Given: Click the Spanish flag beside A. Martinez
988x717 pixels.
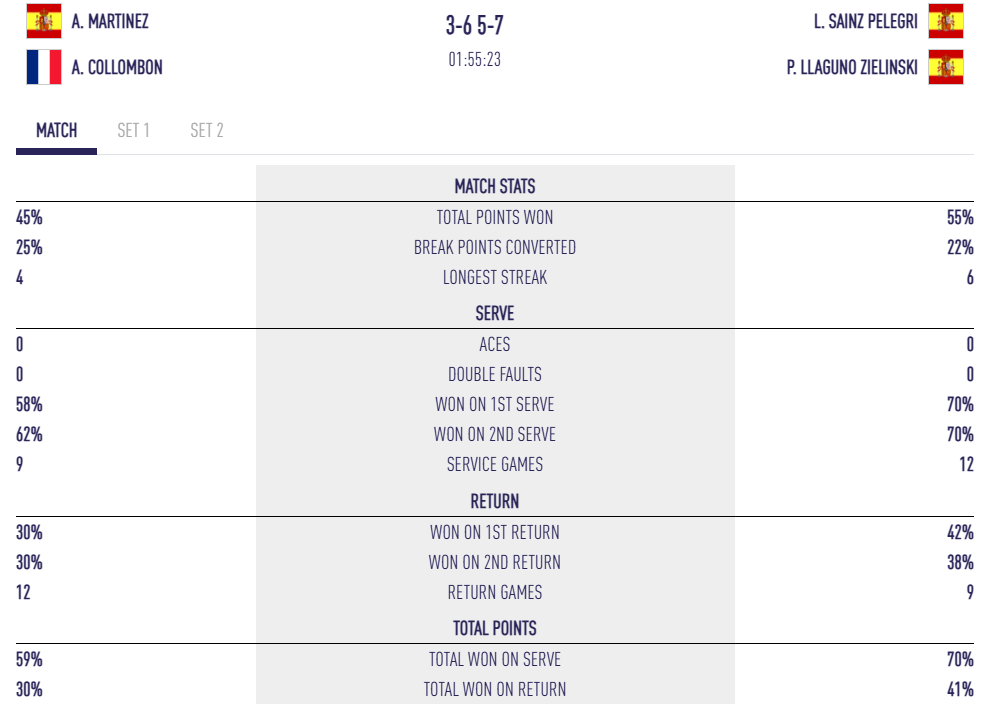Looking at the screenshot, I should (x=44, y=21).
